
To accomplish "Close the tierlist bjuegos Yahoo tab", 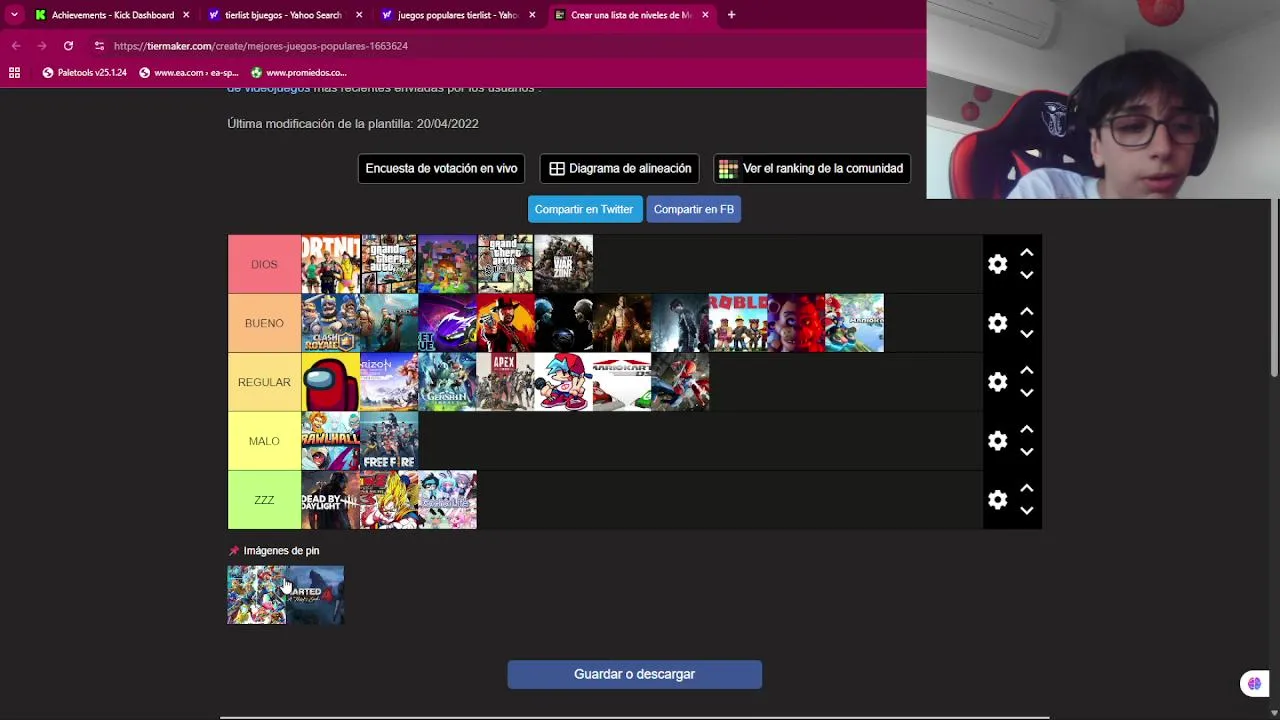I will point(359,15).
